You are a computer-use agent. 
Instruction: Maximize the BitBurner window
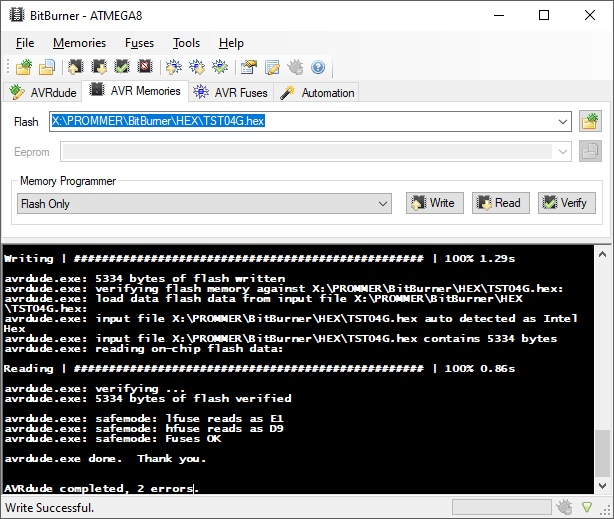point(544,15)
